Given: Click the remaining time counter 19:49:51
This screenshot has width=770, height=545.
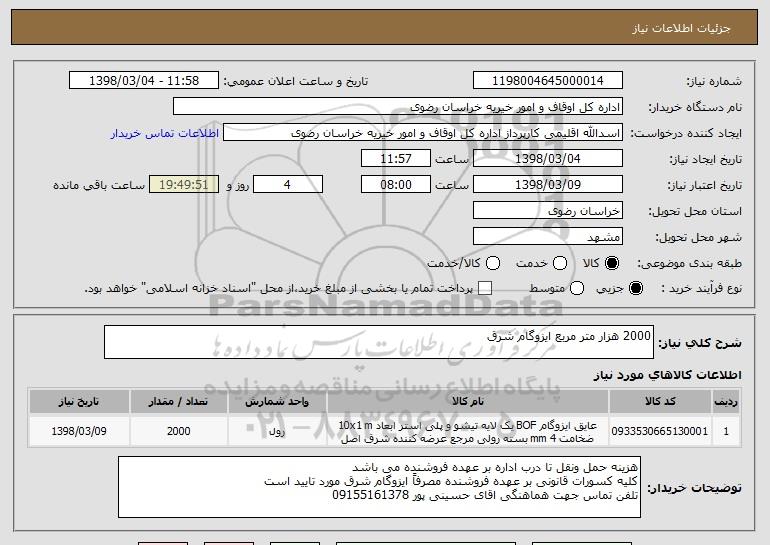Looking at the screenshot, I should click(184, 185).
